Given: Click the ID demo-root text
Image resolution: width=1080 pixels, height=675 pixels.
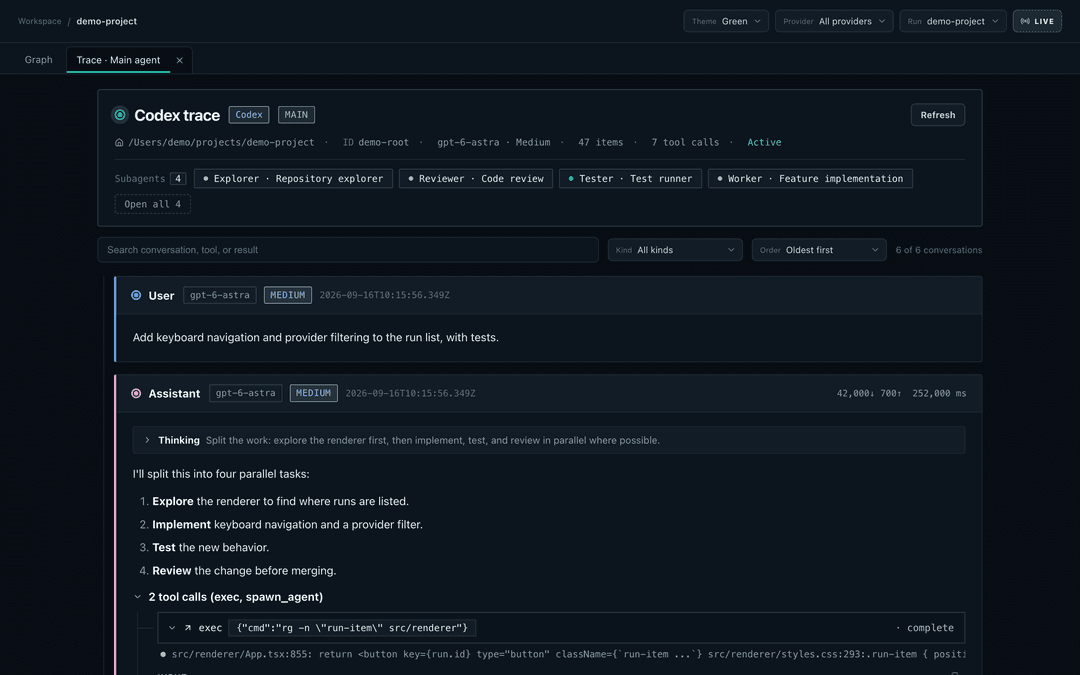Looking at the screenshot, I should 375,143.
